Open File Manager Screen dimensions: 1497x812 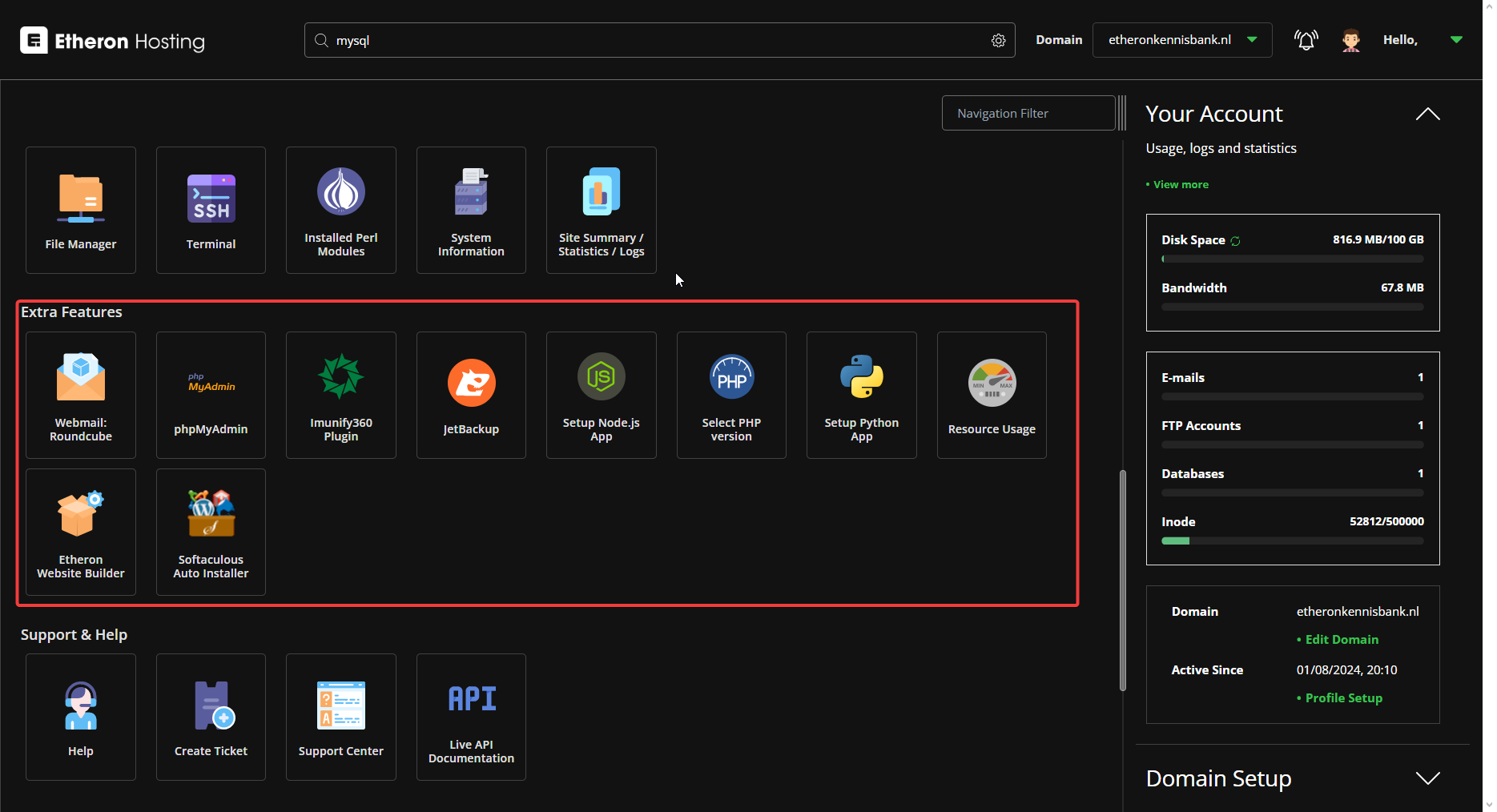pyautogui.click(x=81, y=210)
